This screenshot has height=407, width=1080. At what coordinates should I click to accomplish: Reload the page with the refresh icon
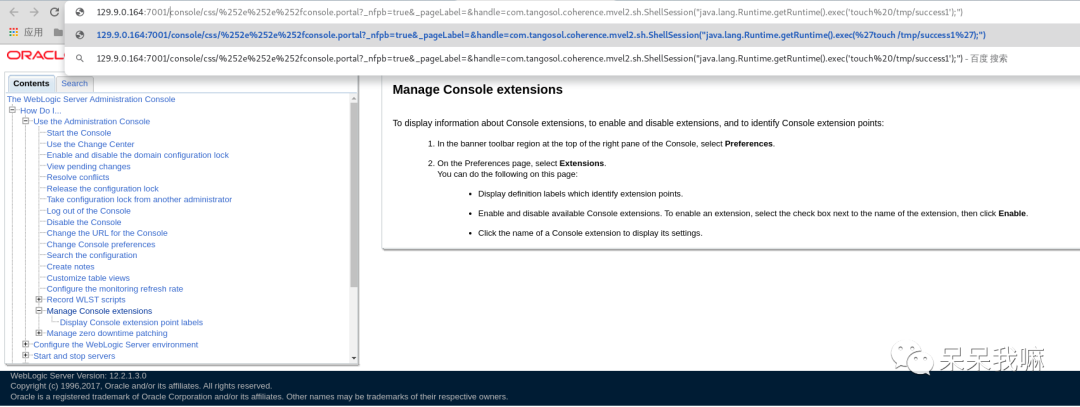pos(54,12)
